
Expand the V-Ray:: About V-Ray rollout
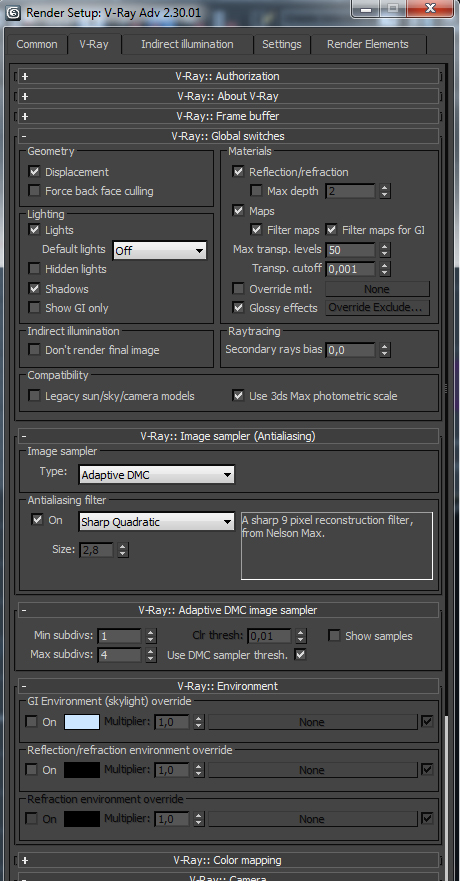(228, 96)
